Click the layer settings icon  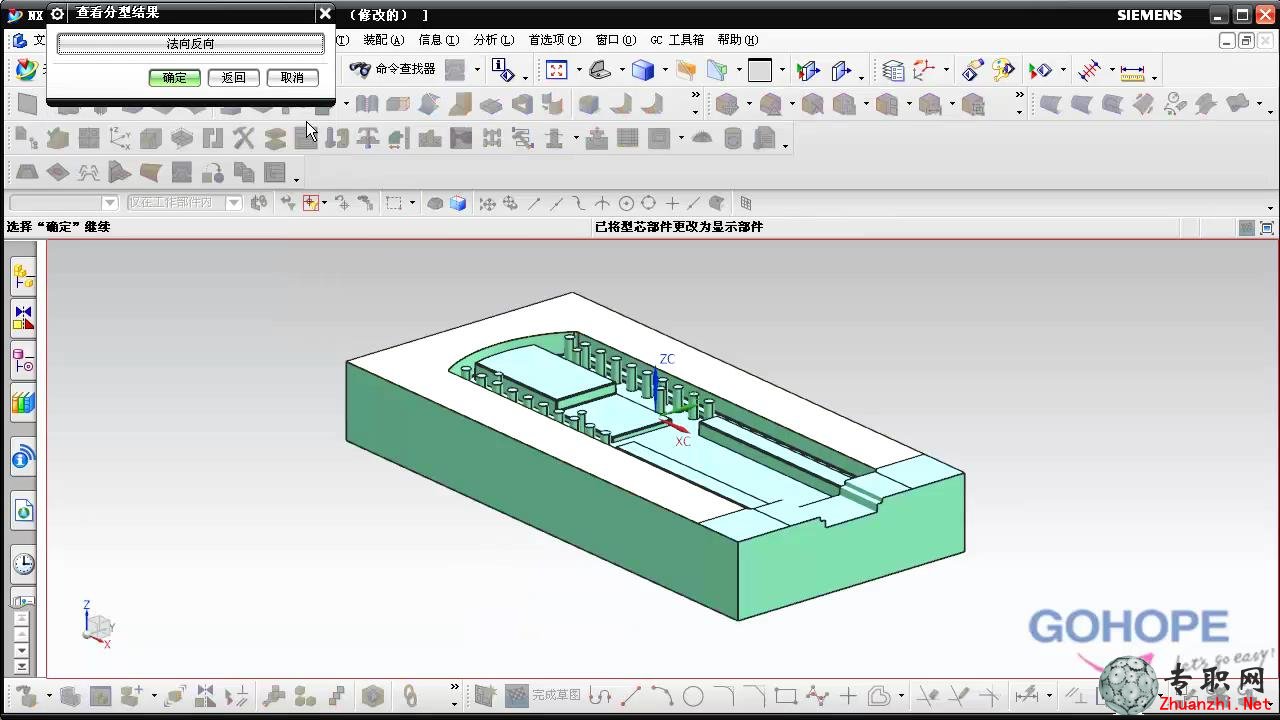tap(893, 70)
